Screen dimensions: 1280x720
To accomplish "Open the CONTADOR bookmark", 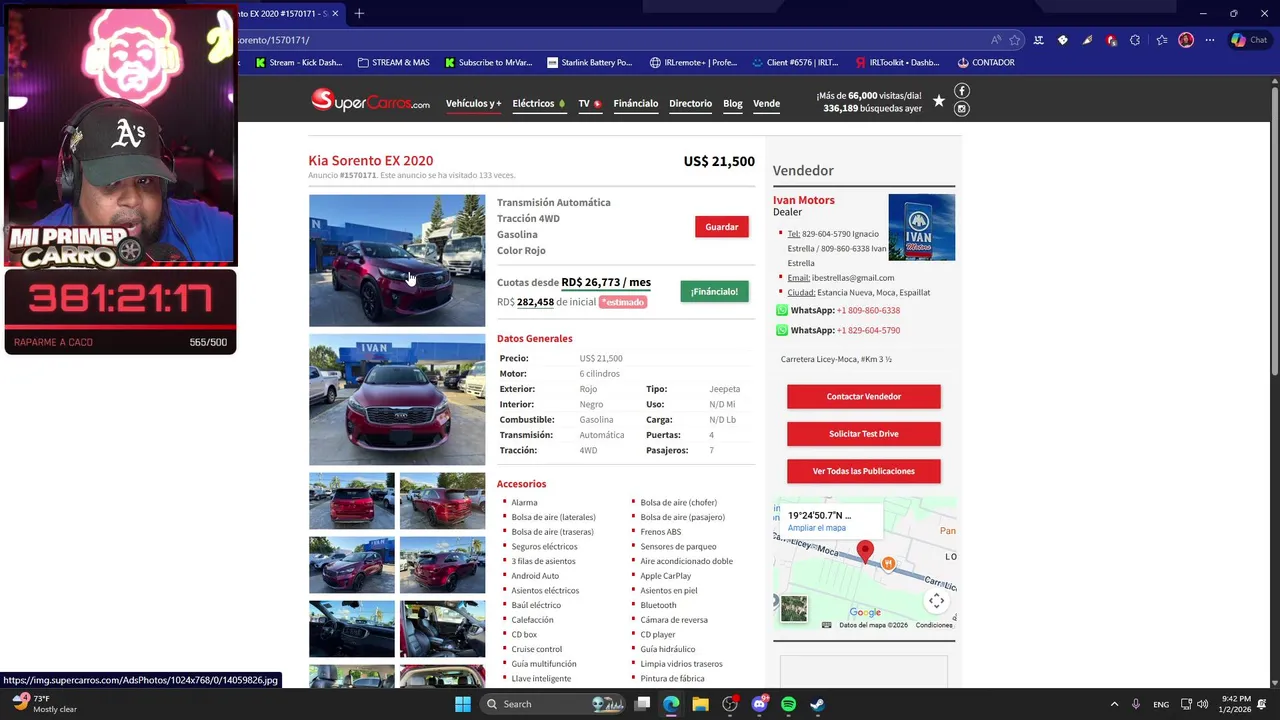I will 986,62.
